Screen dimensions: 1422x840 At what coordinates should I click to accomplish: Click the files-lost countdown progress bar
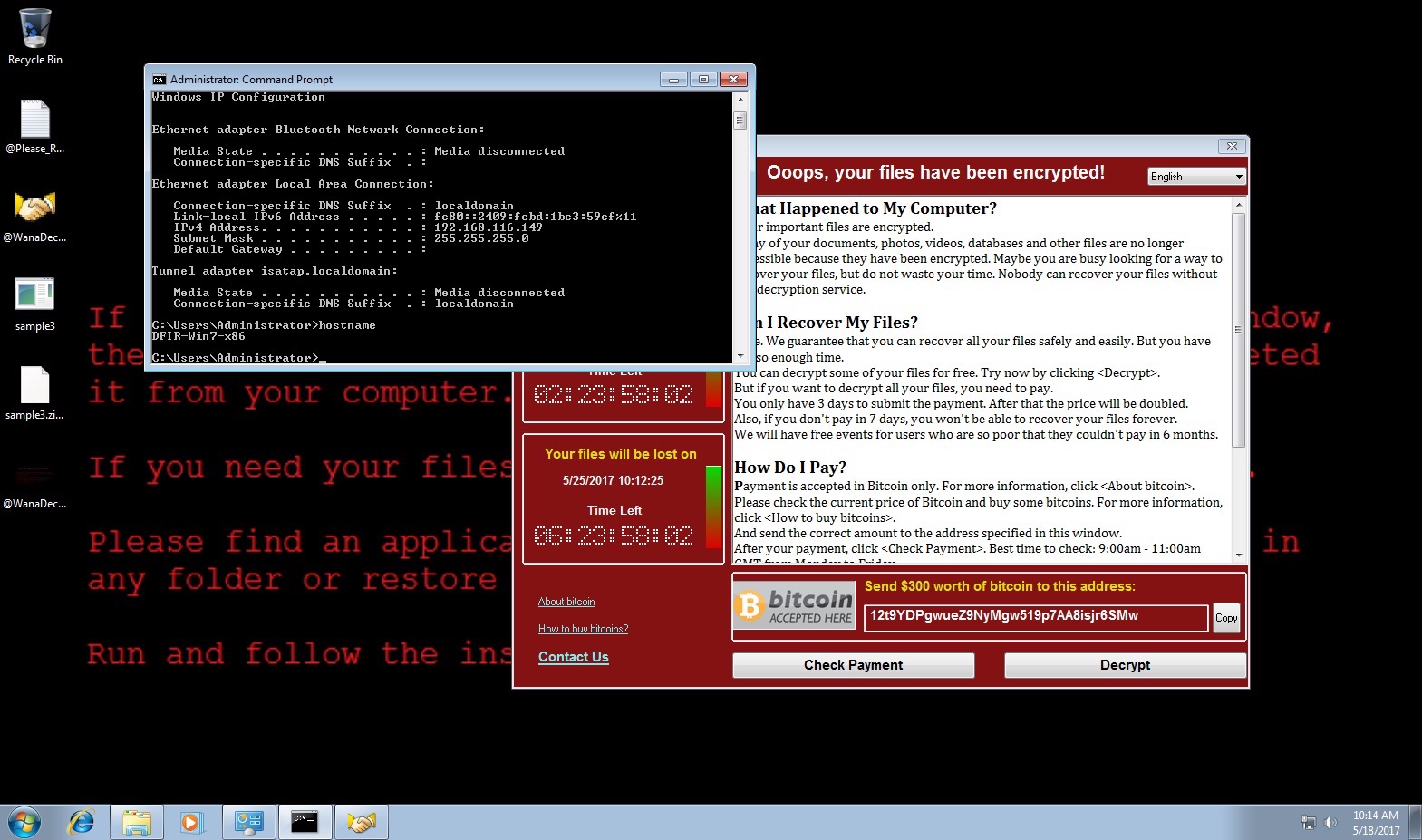click(713, 507)
